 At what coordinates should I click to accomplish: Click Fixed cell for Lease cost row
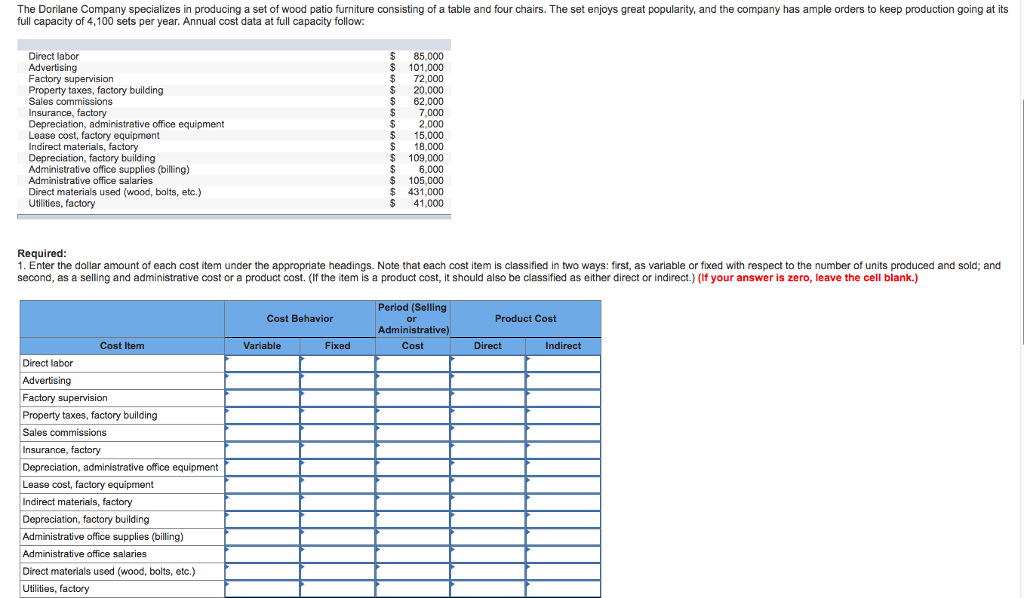[338, 484]
